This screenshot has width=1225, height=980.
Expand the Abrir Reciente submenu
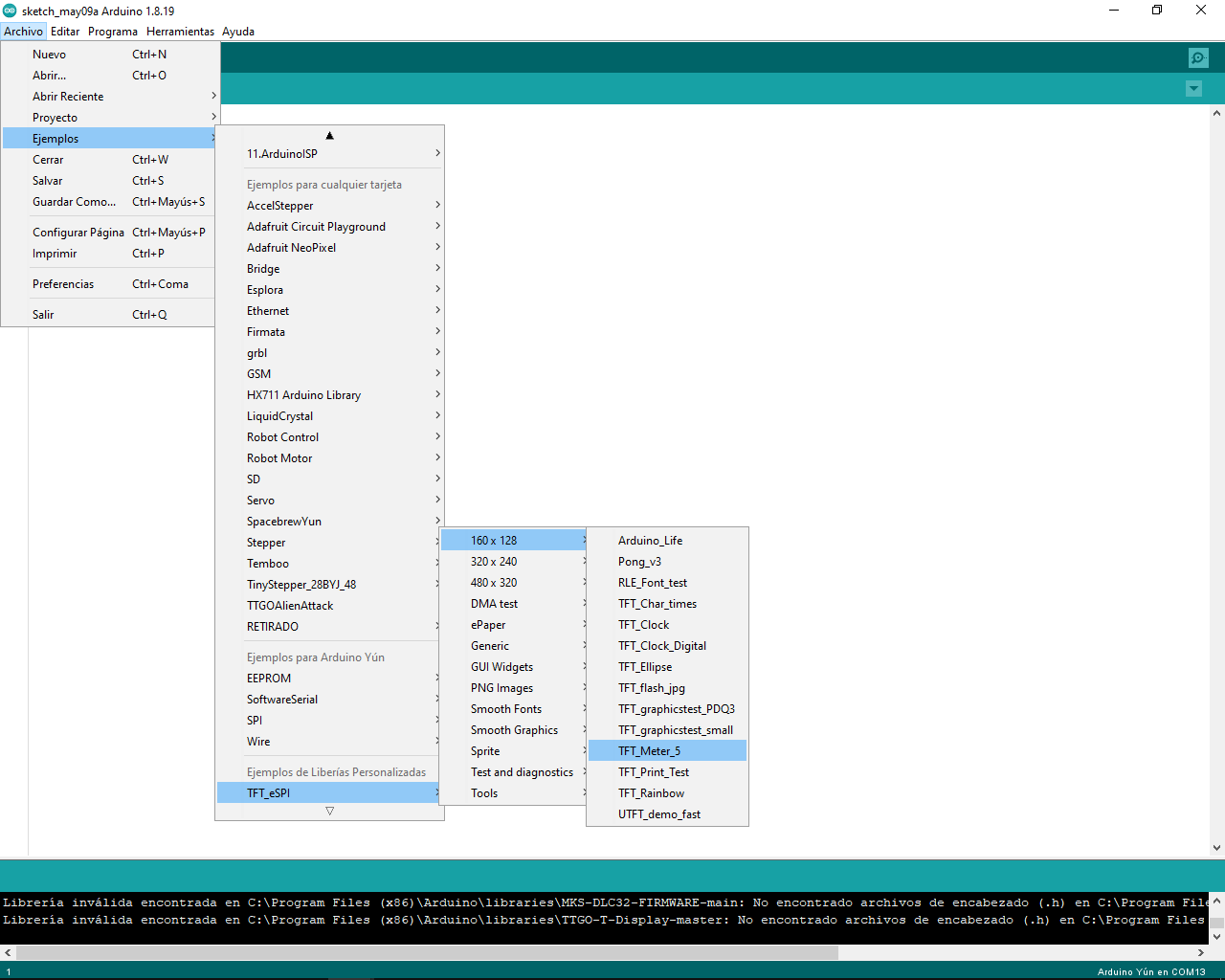(110, 97)
